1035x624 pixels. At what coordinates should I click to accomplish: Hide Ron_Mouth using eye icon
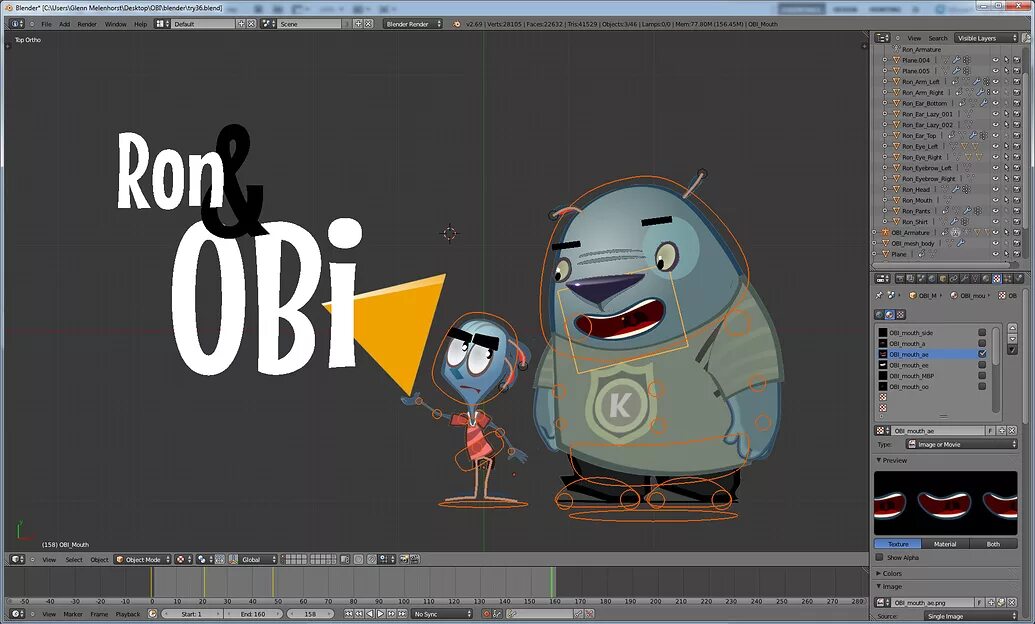pos(995,200)
